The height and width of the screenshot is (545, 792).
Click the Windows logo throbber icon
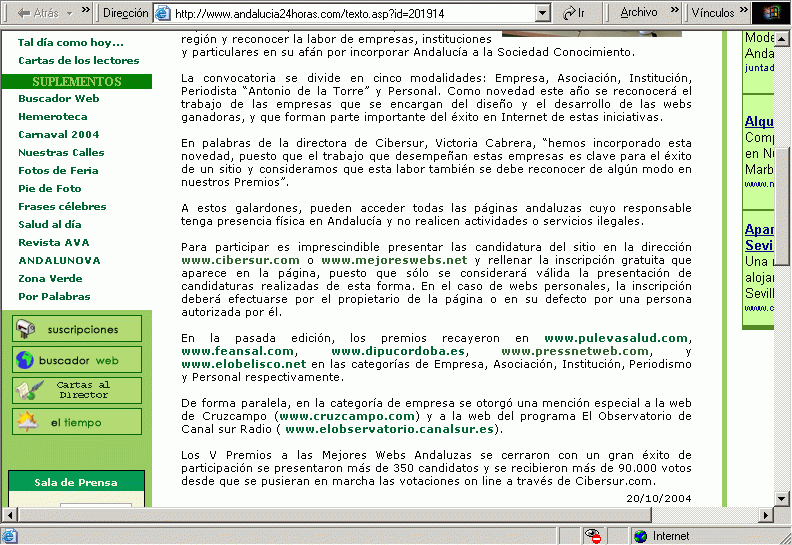coord(771,13)
